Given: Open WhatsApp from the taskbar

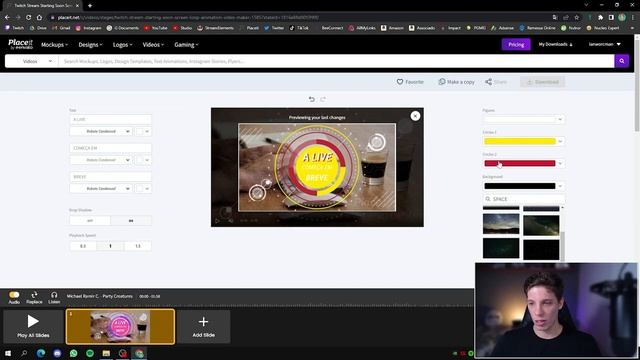Looking at the screenshot, I should click(73, 353).
